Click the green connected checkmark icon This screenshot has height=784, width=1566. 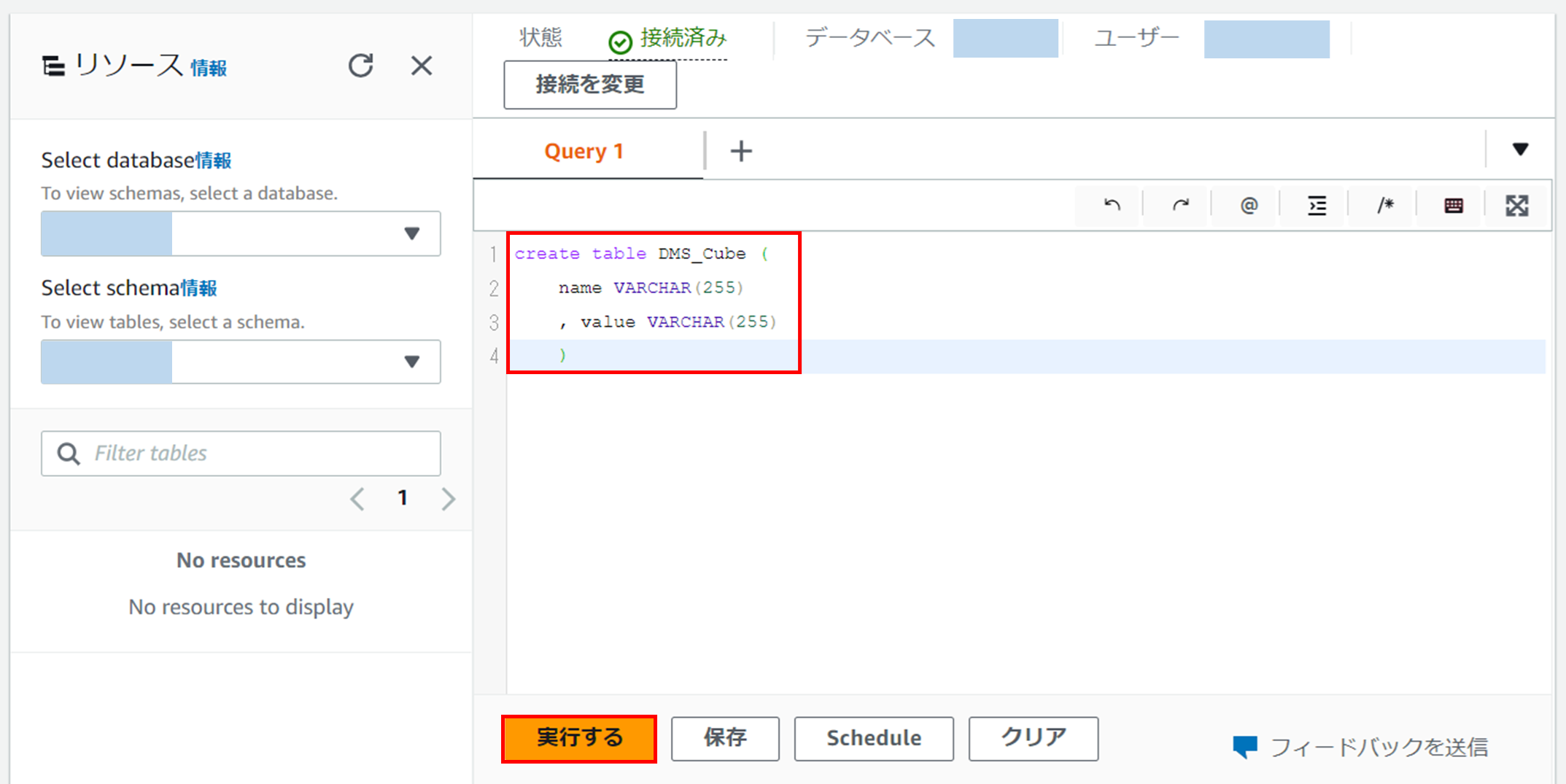coord(620,43)
